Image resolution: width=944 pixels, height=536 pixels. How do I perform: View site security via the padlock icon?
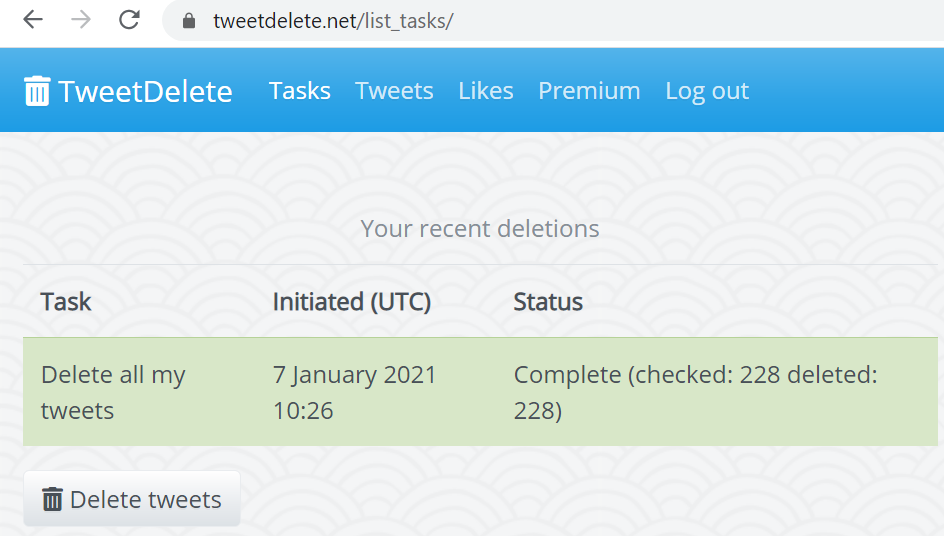189,21
